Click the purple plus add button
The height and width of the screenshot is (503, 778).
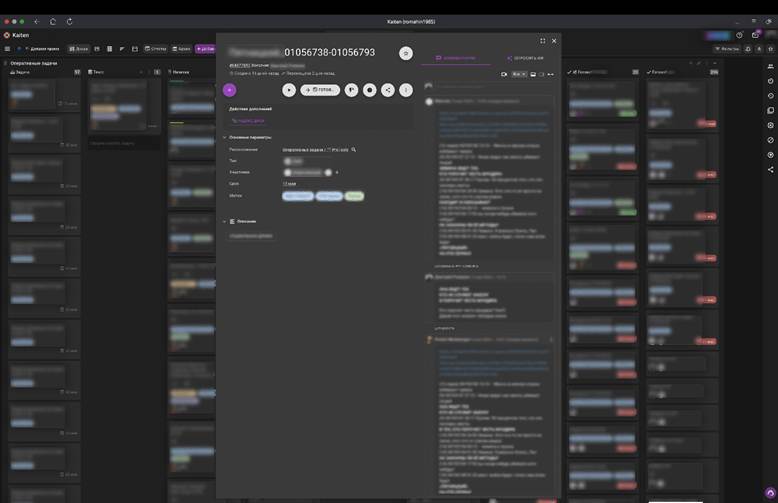coord(229,90)
